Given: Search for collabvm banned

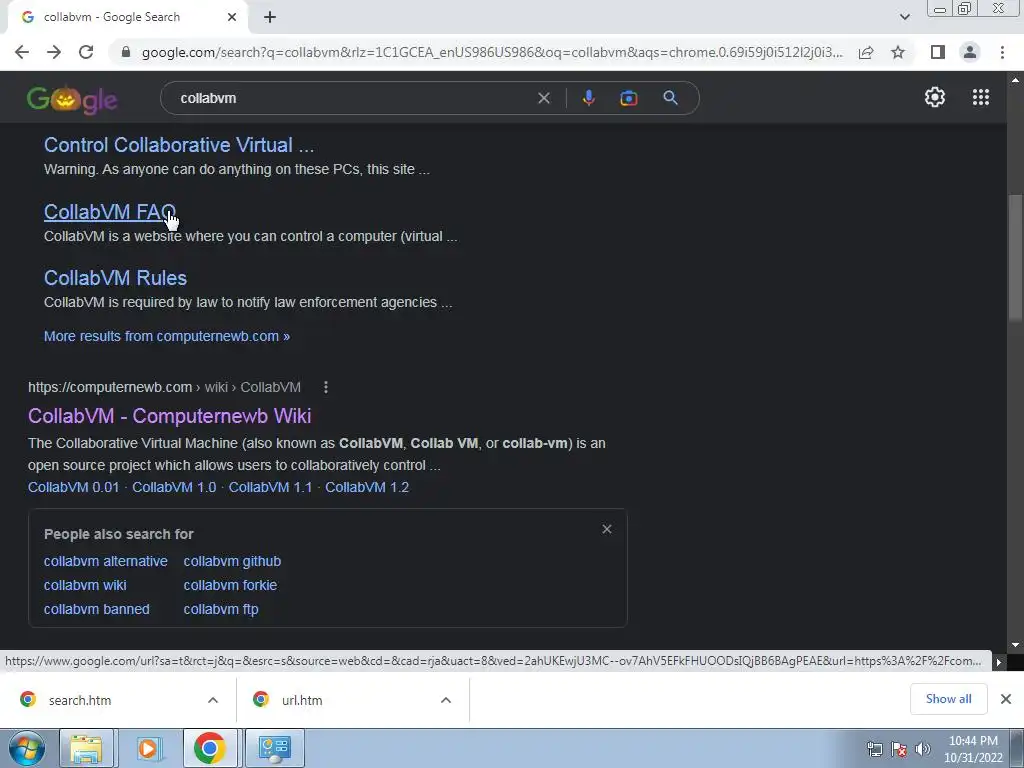Looking at the screenshot, I should [97, 609].
